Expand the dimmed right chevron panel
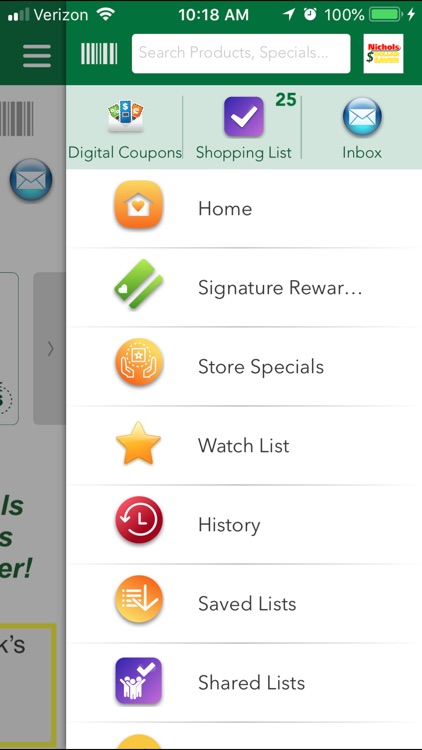The image size is (422, 750). (49, 349)
